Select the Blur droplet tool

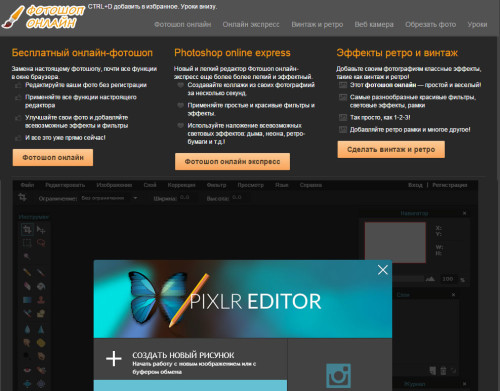(27, 330)
